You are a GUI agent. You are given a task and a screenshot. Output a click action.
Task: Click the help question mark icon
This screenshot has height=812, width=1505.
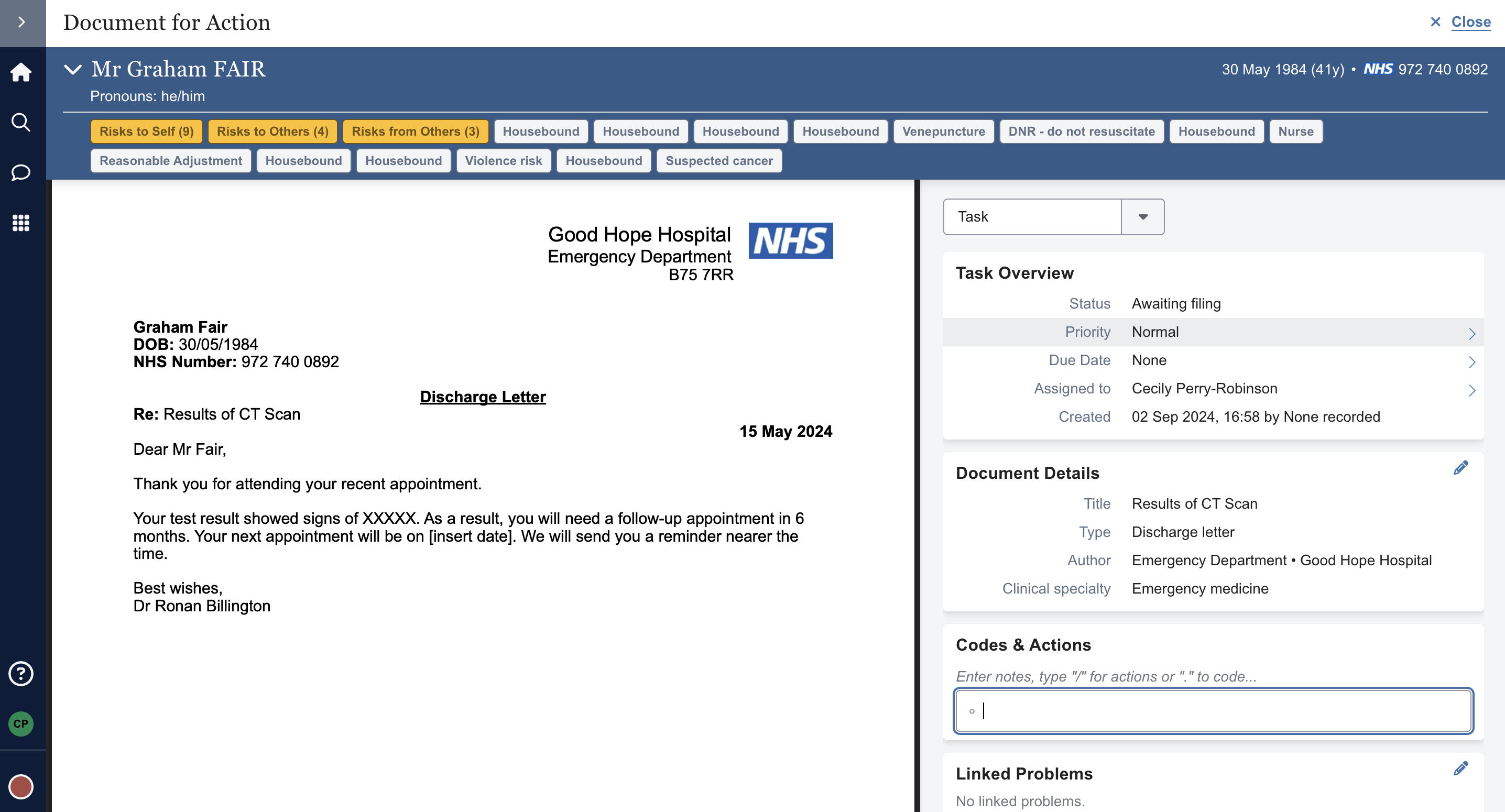[x=21, y=674]
